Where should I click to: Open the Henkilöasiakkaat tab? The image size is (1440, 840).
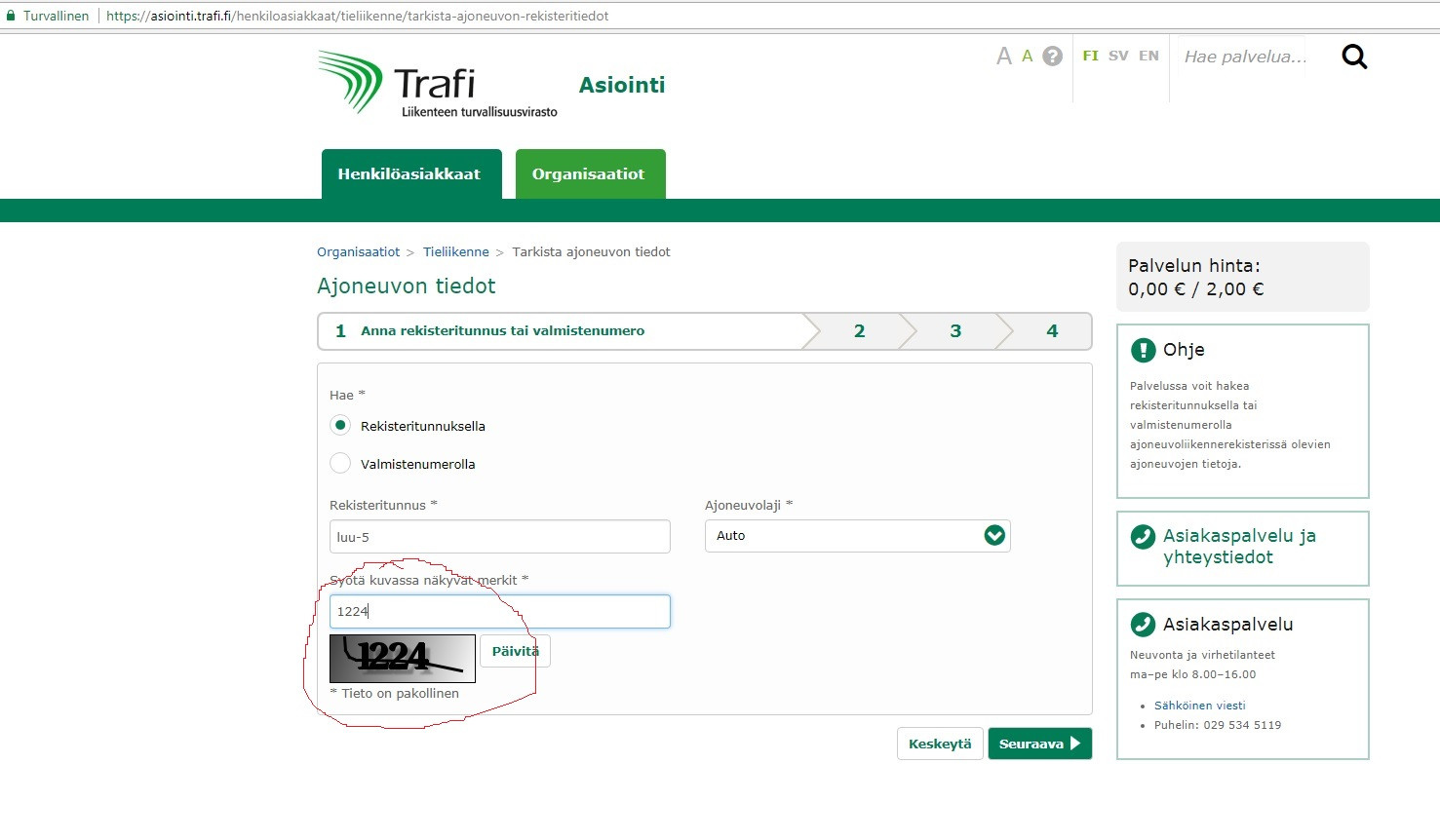(410, 174)
